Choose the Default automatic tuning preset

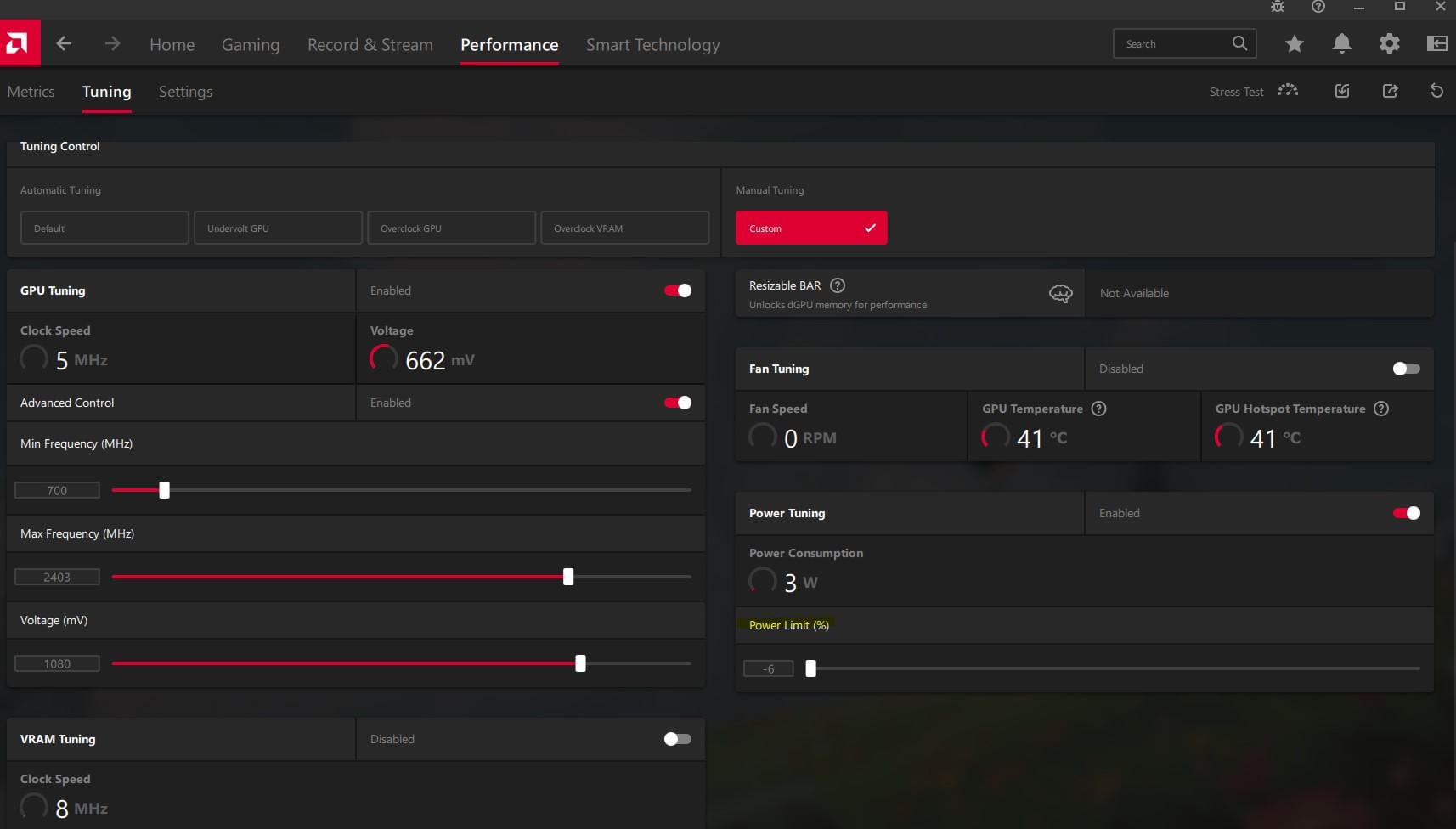point(104,228)
